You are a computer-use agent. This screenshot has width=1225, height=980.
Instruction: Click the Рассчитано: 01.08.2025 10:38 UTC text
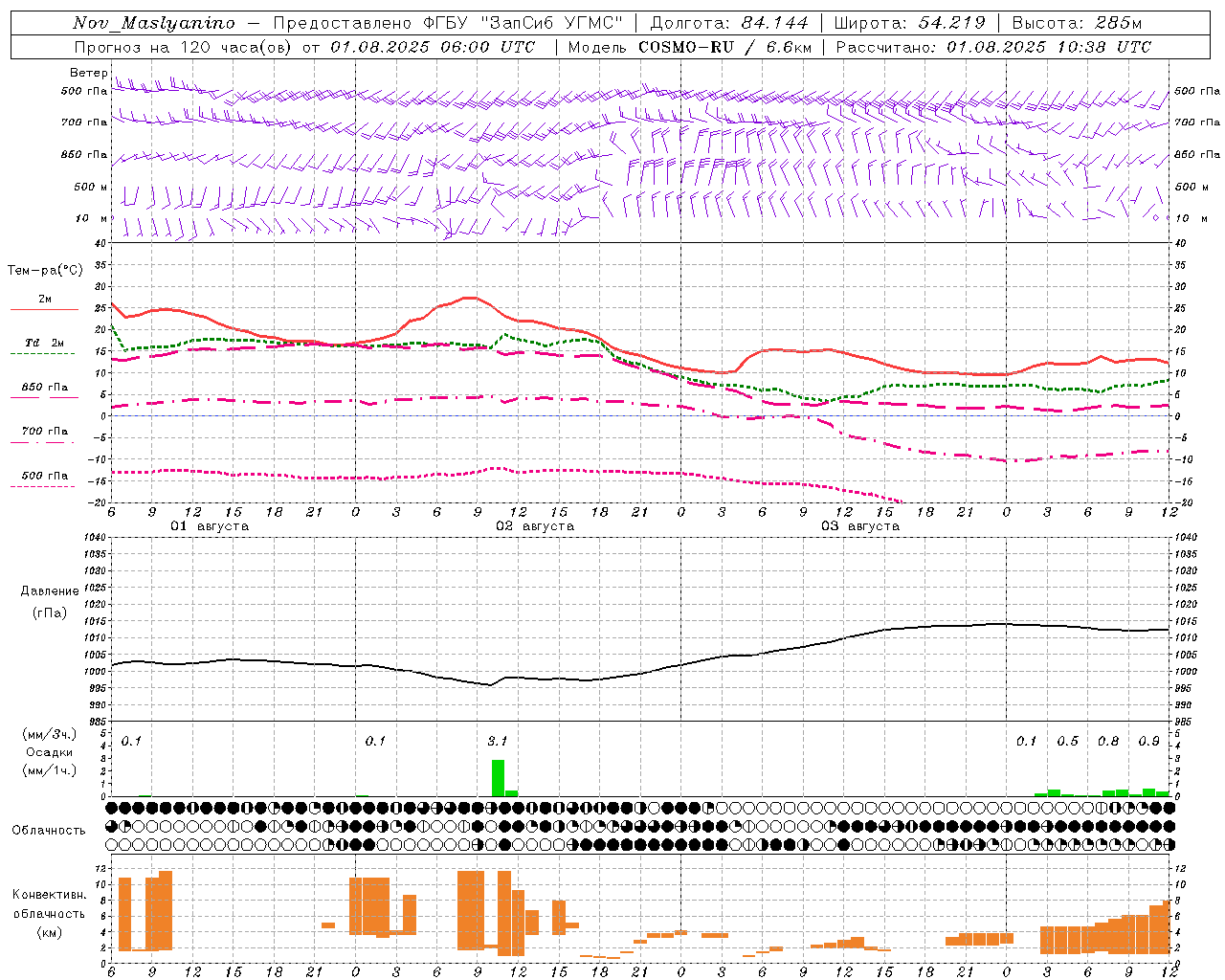993,47
